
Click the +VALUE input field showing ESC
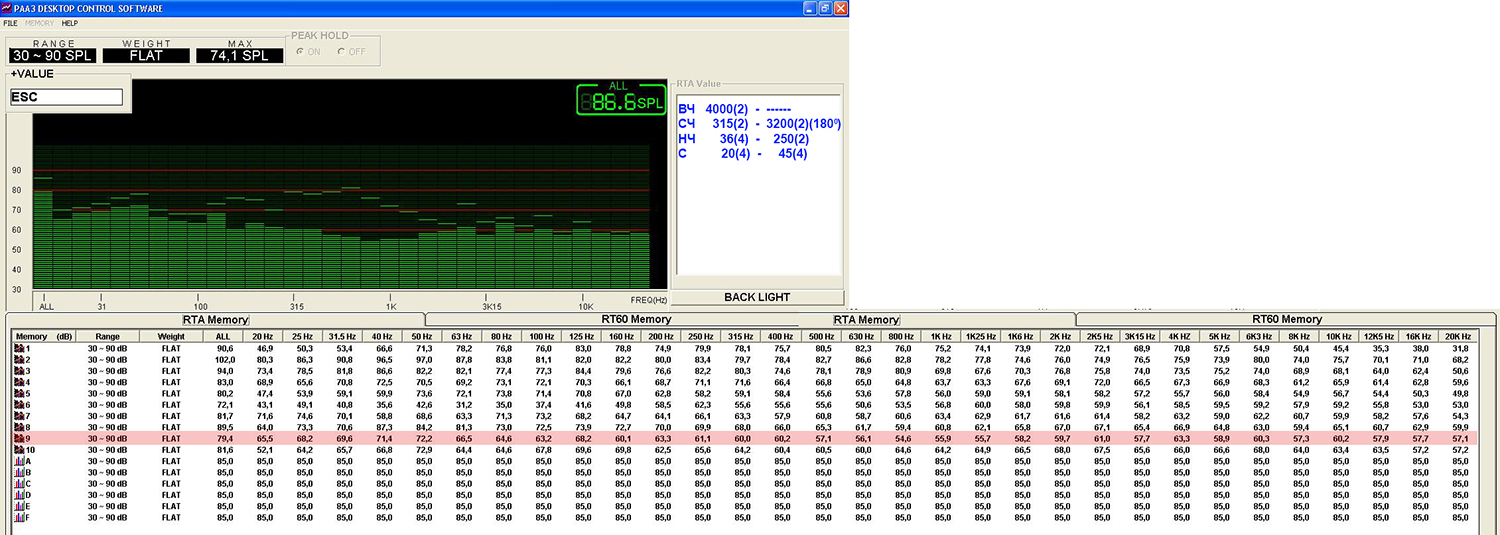(x=66, y=97)
